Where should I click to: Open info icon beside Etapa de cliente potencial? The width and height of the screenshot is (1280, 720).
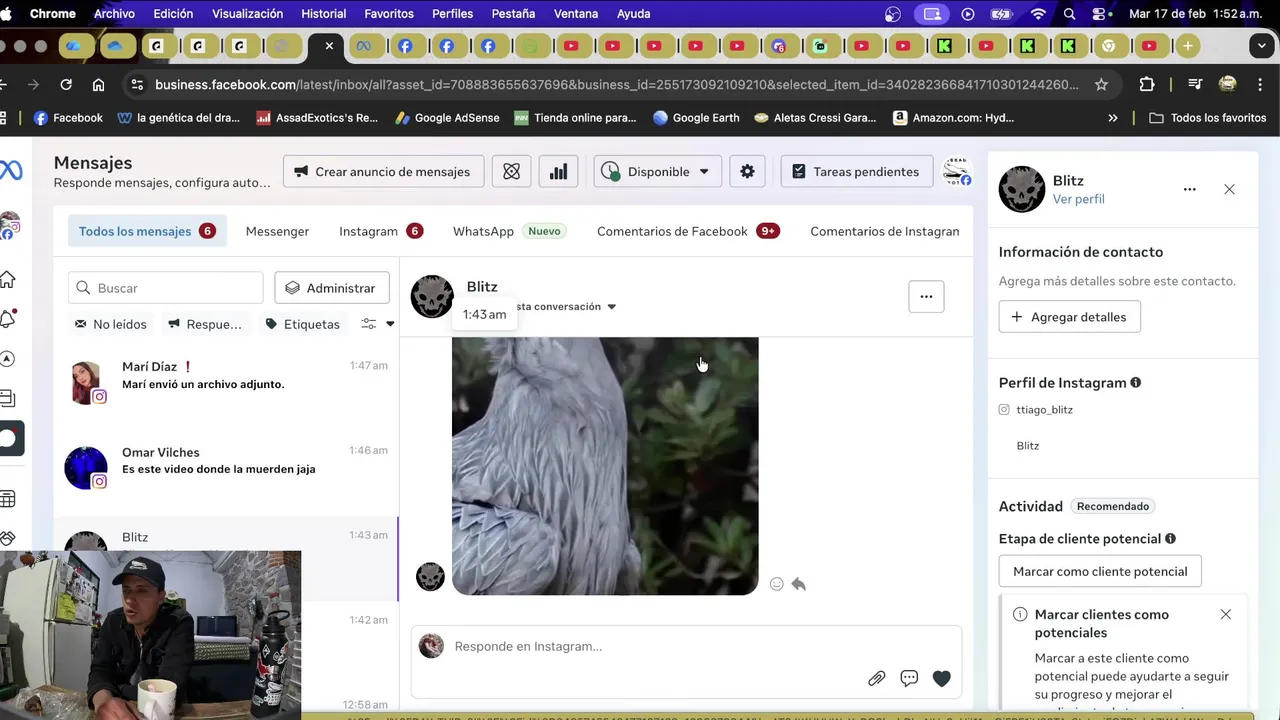[x=1170, y=539]
